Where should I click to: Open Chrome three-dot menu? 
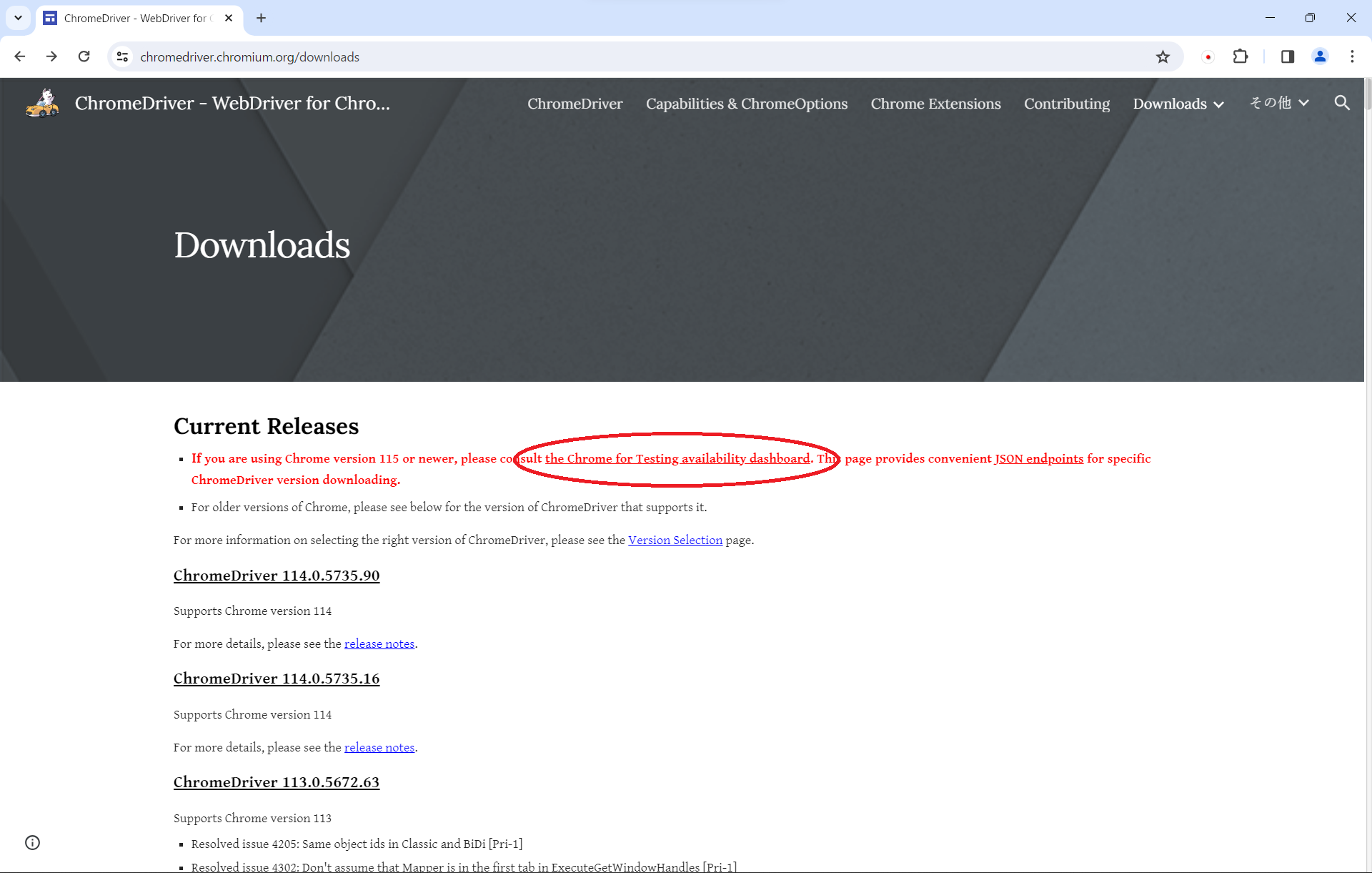tap(1352, 56)
